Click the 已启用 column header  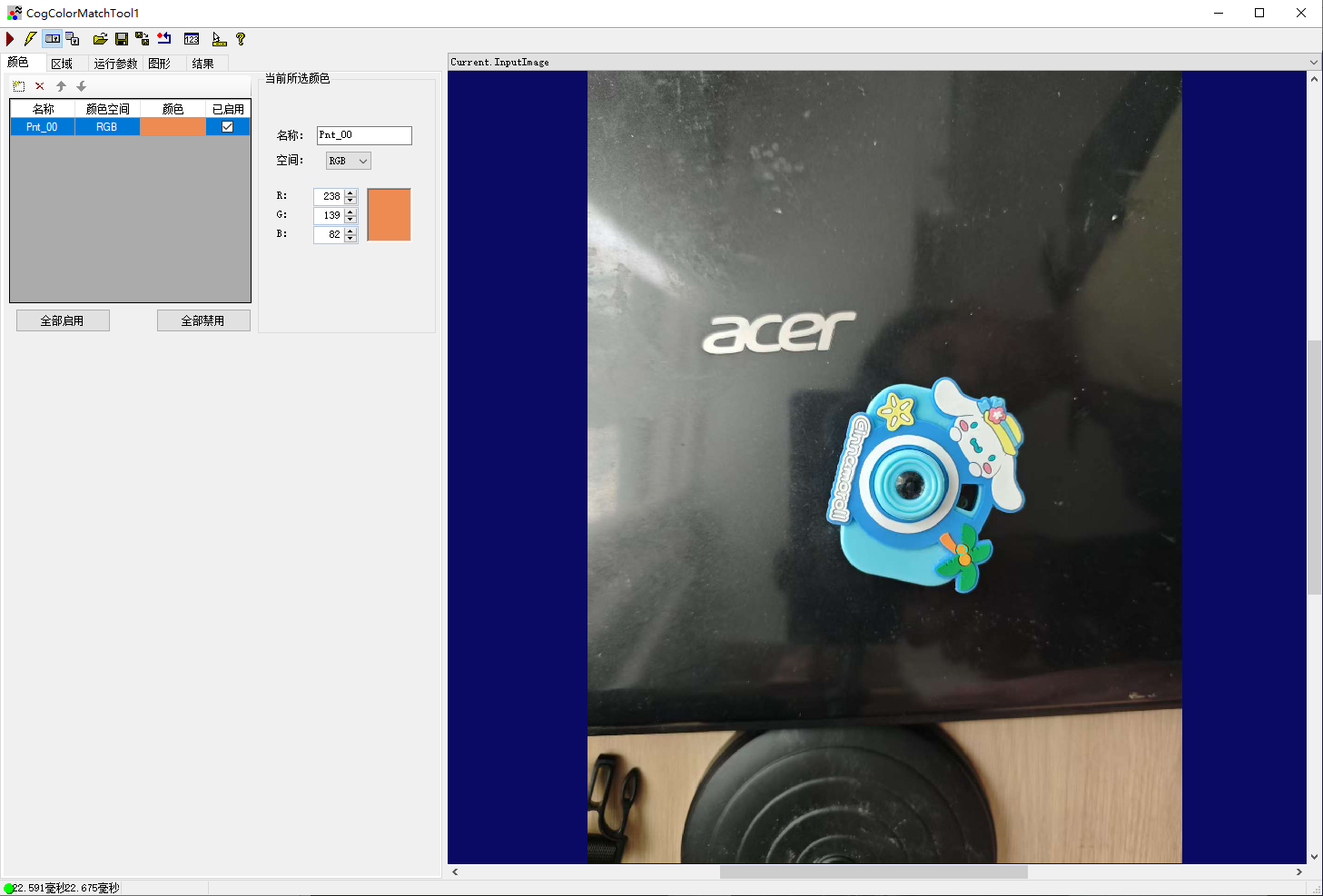coord(228,109)
